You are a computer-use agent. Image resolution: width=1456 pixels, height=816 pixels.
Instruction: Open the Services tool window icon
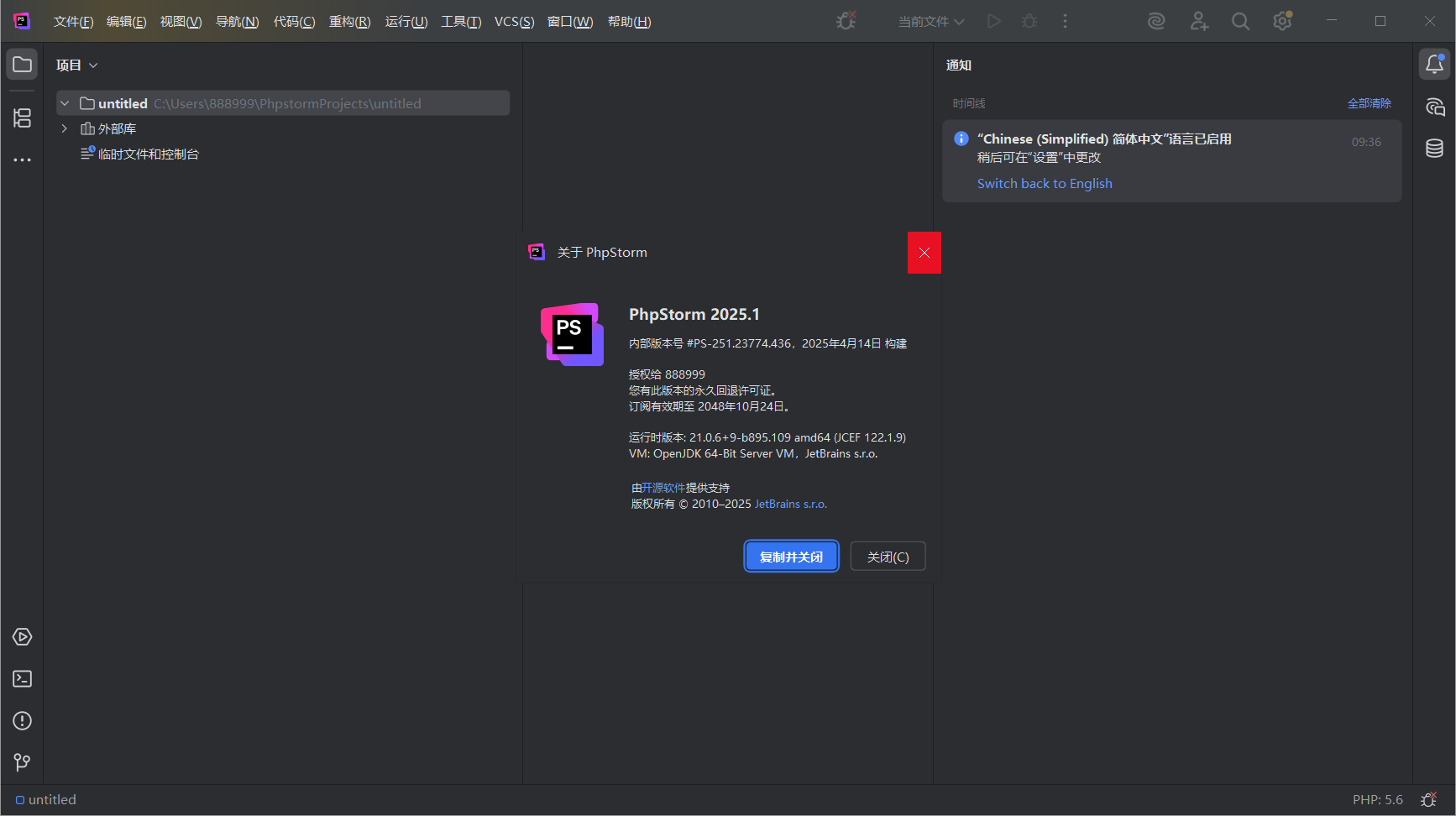[22, 637]
